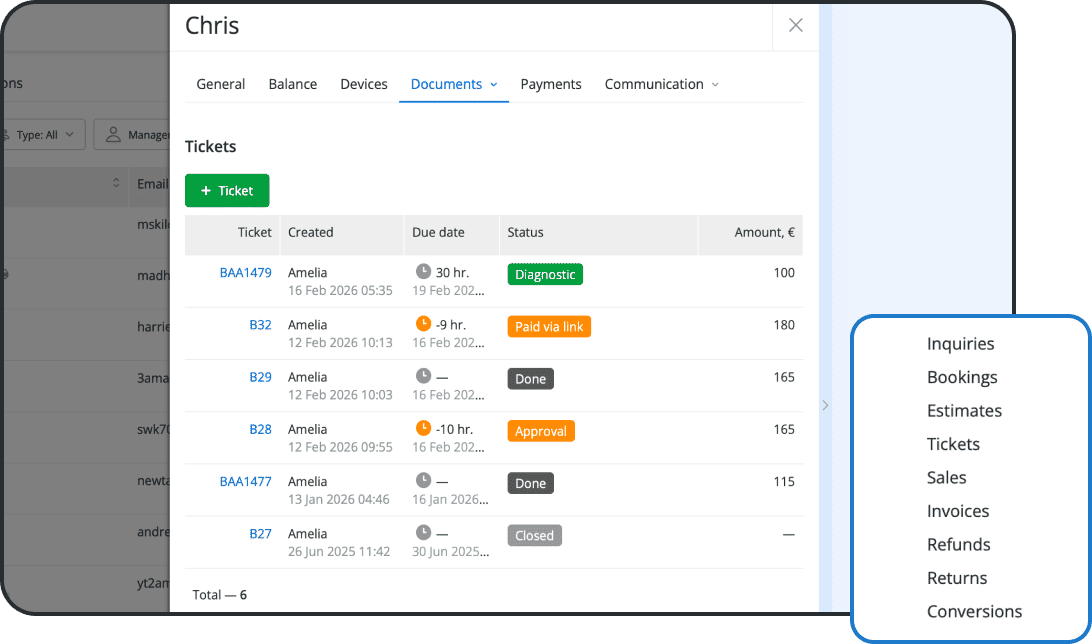Choose Estimates in the documents menu
Viewport: 1092px width, 644px height.
(x=964, y=411)
